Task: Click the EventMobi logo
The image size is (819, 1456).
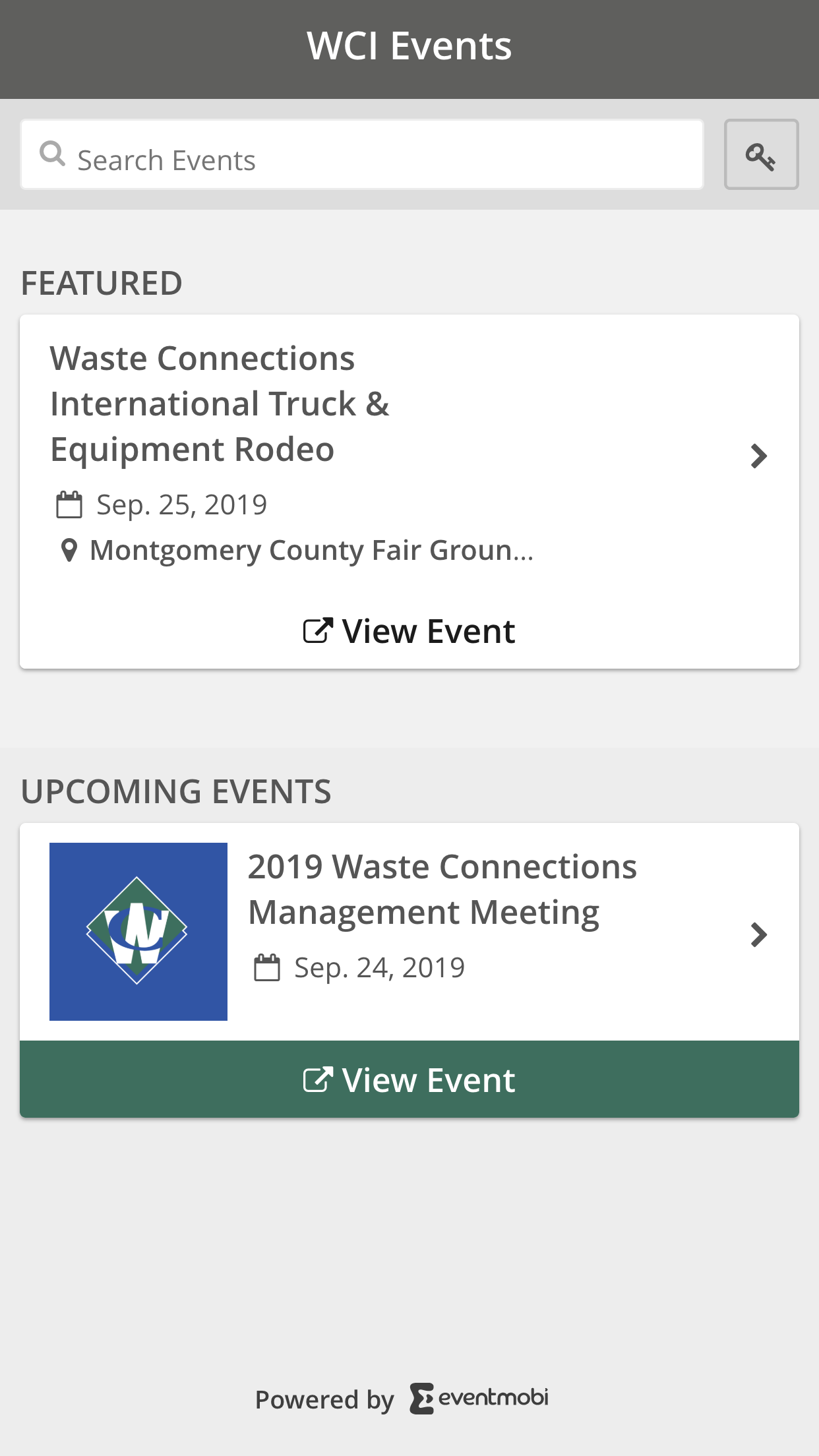Action: (479, 1398)
